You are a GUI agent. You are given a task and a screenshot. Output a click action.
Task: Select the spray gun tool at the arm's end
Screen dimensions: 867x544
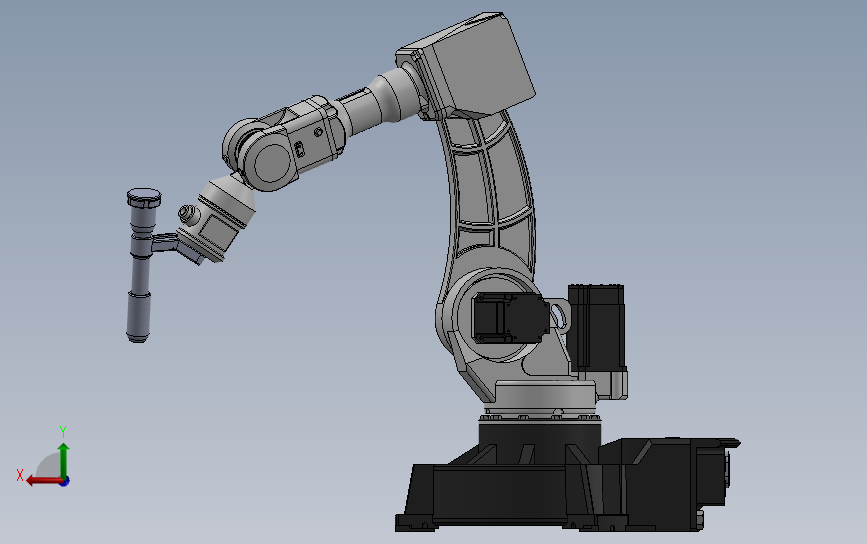click(141, 265)
